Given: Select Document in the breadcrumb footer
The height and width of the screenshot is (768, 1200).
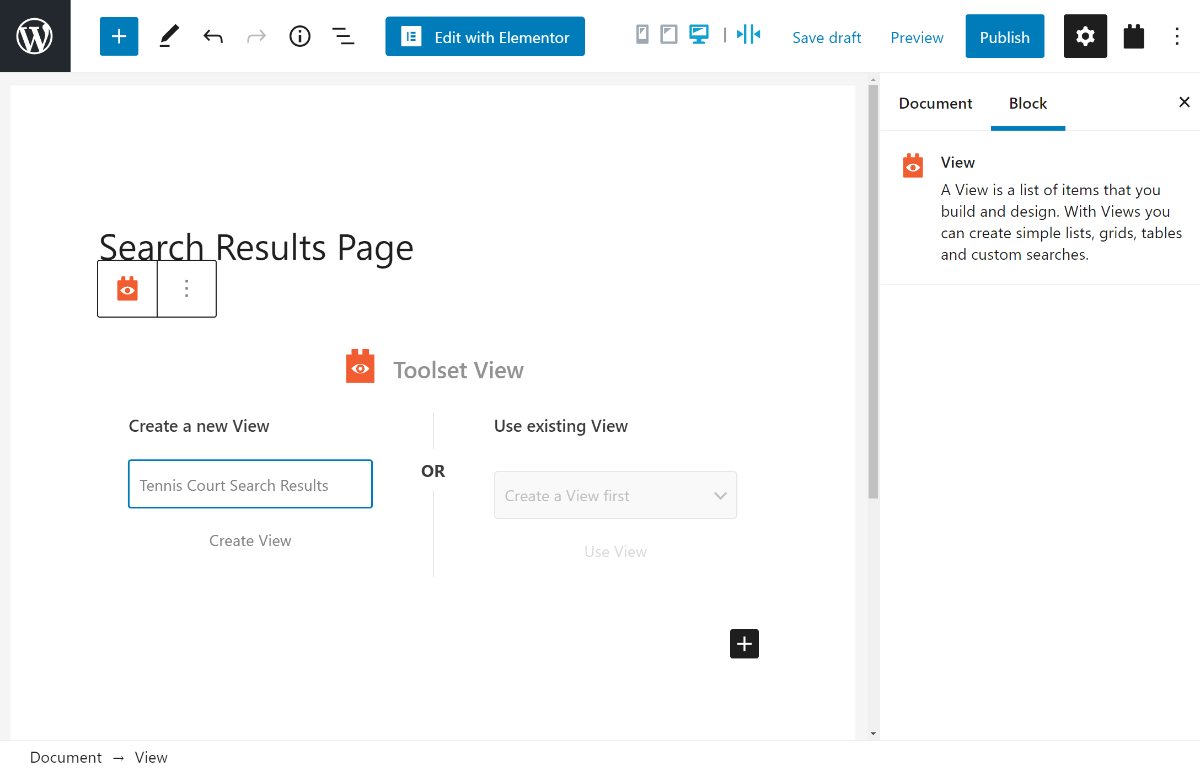Looking at the screenshot, I should [x=66, y=757].
